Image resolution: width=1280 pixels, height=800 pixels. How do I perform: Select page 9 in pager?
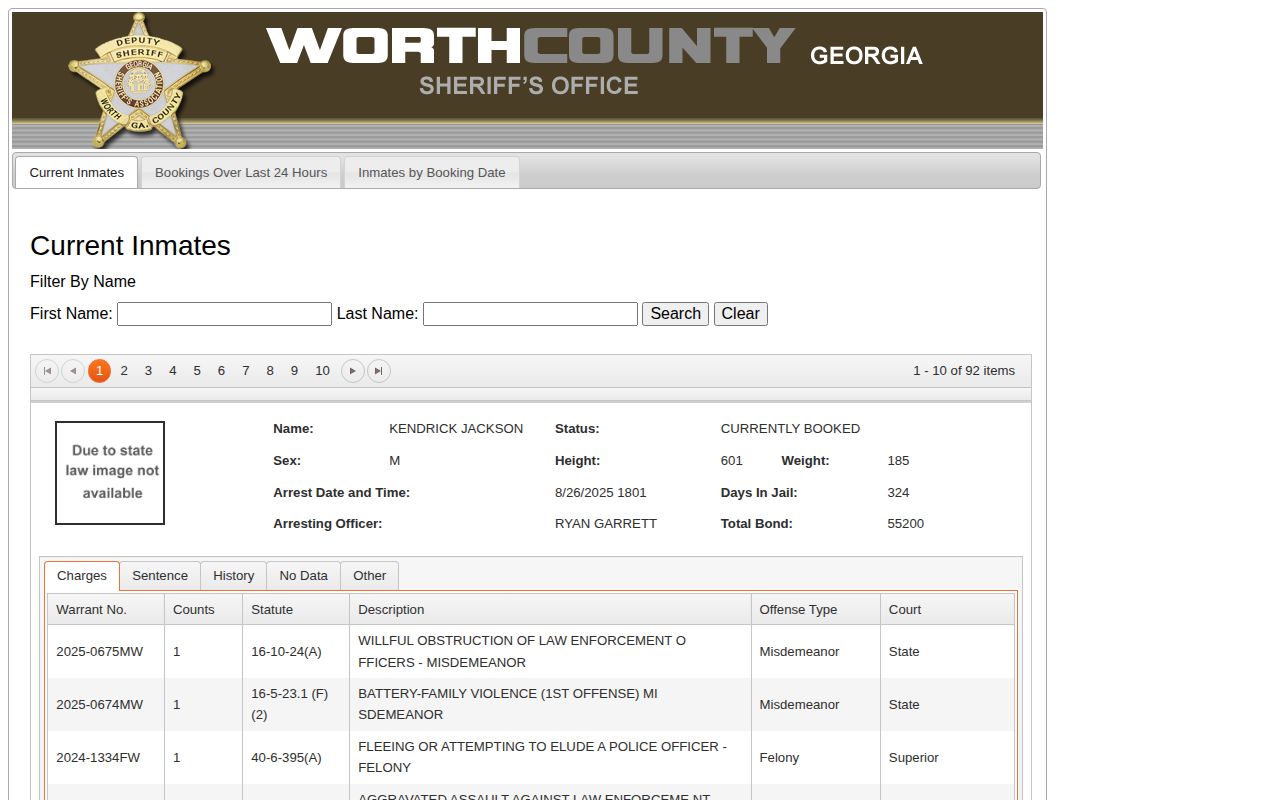tap(294, 371)
